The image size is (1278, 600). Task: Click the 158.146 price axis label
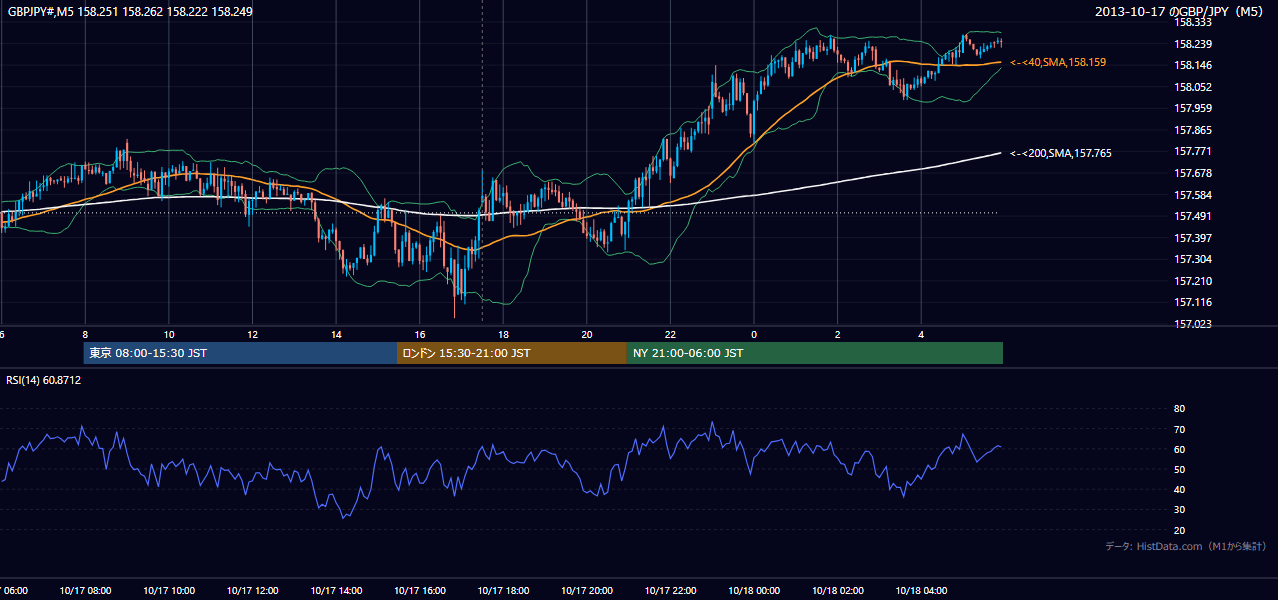[x=1193, y=65]
